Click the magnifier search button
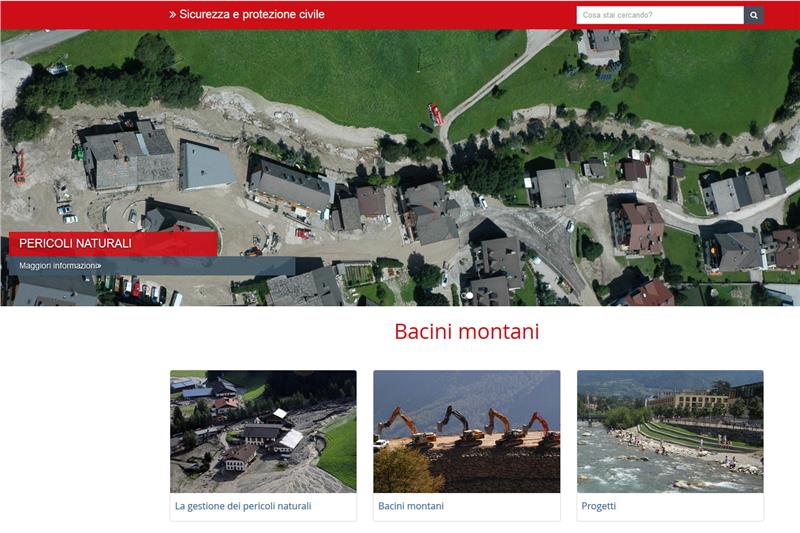 tap(753, 15)
